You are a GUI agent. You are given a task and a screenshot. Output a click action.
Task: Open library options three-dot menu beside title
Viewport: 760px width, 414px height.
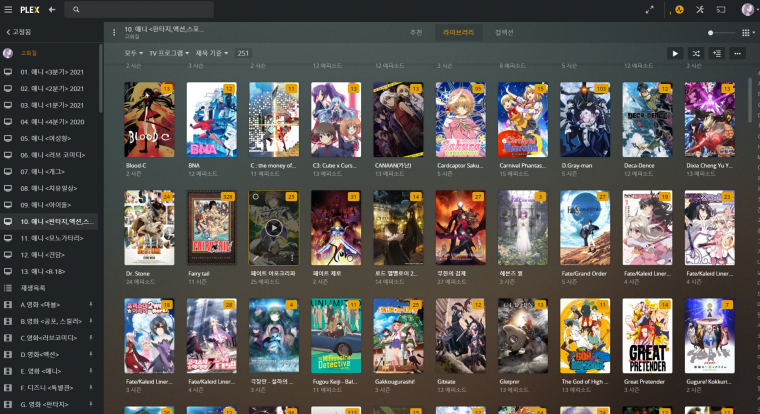point(114,32)
